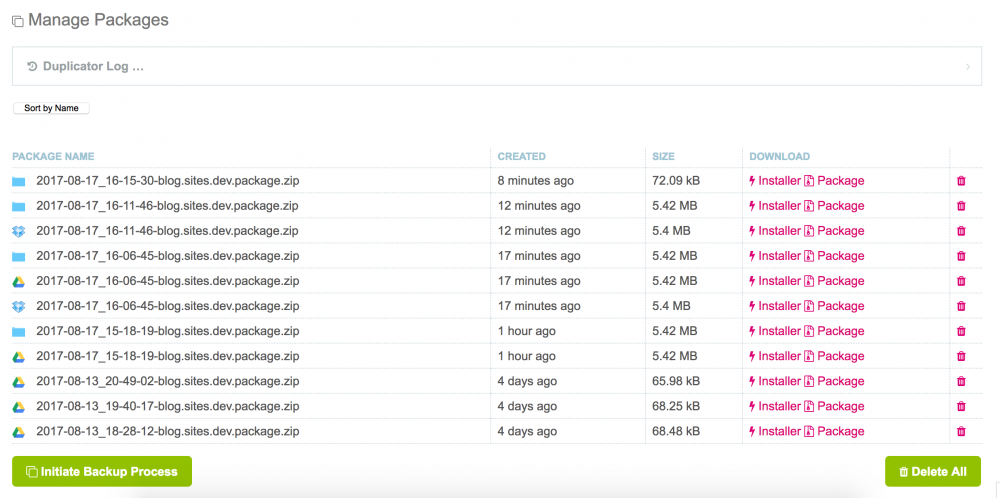Click the SIZE column header
1000x498 pixels.
point(663,156)
